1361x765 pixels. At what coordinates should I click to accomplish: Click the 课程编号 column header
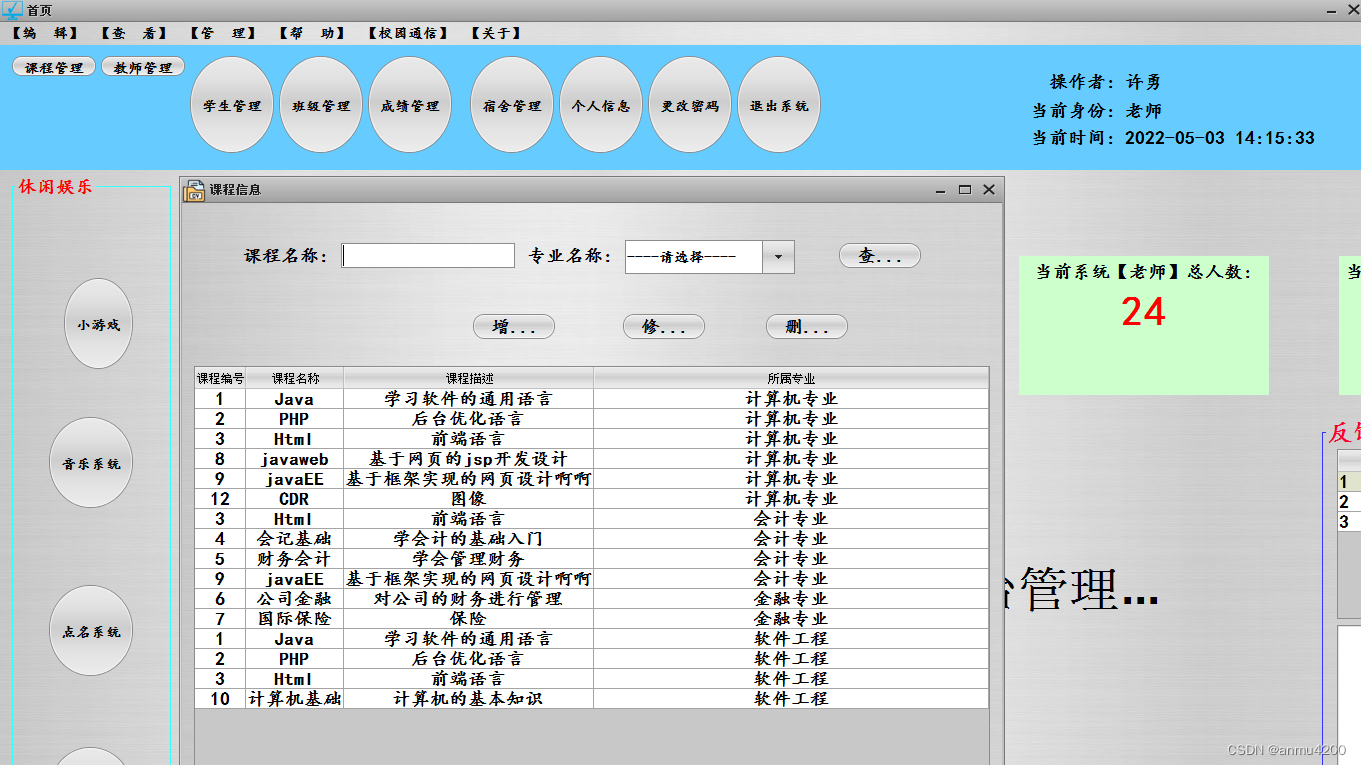pos(220,378)
